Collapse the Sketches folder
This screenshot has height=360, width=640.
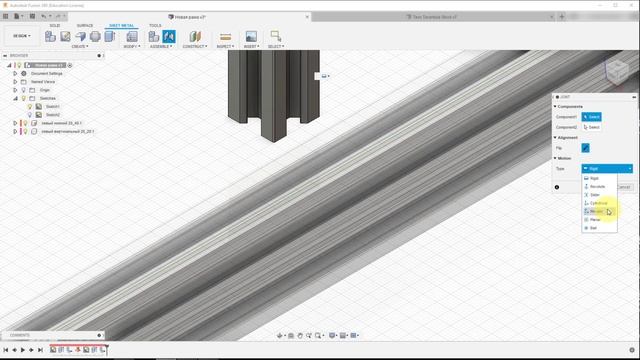15,98
